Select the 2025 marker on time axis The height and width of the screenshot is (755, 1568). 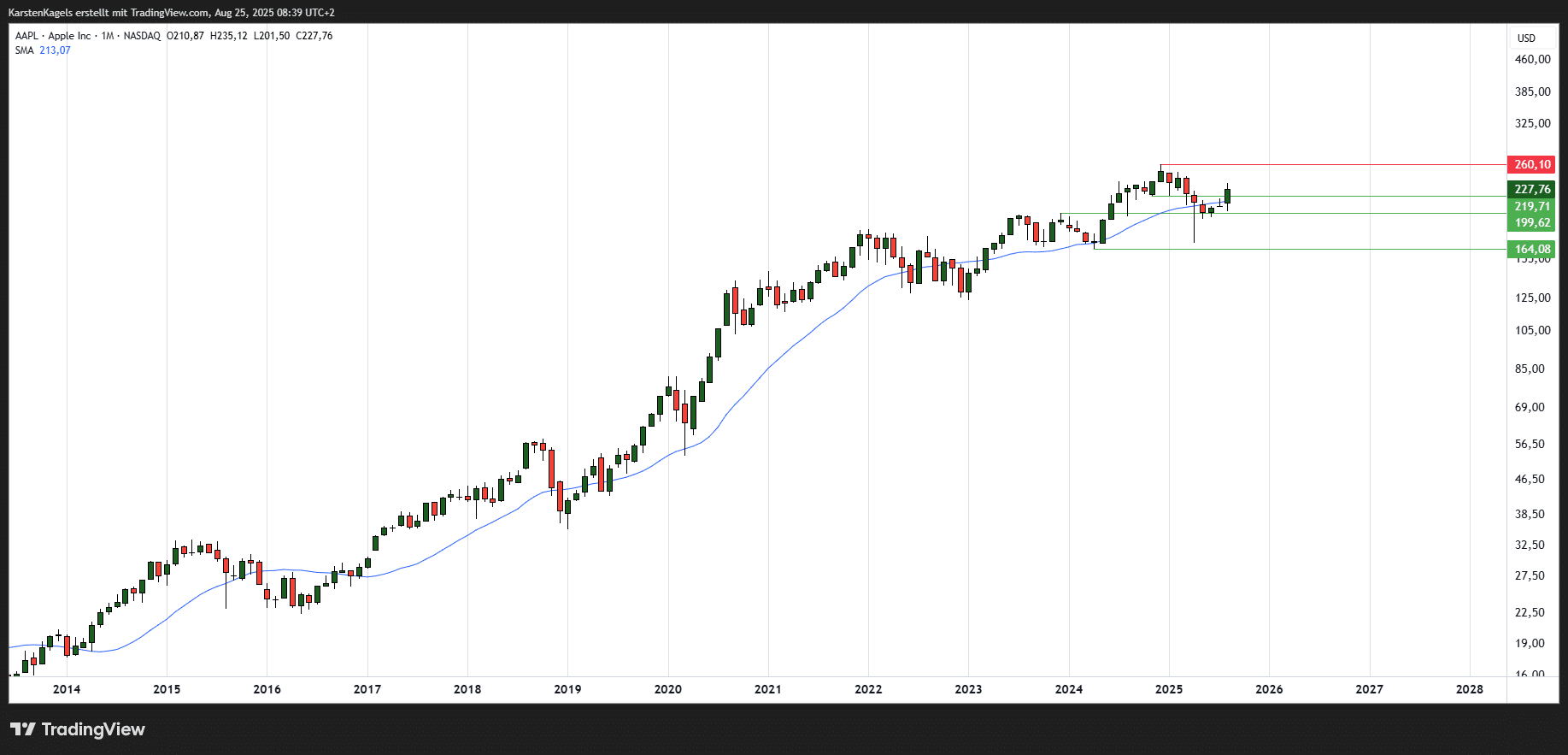click(x=1168, y=689)
